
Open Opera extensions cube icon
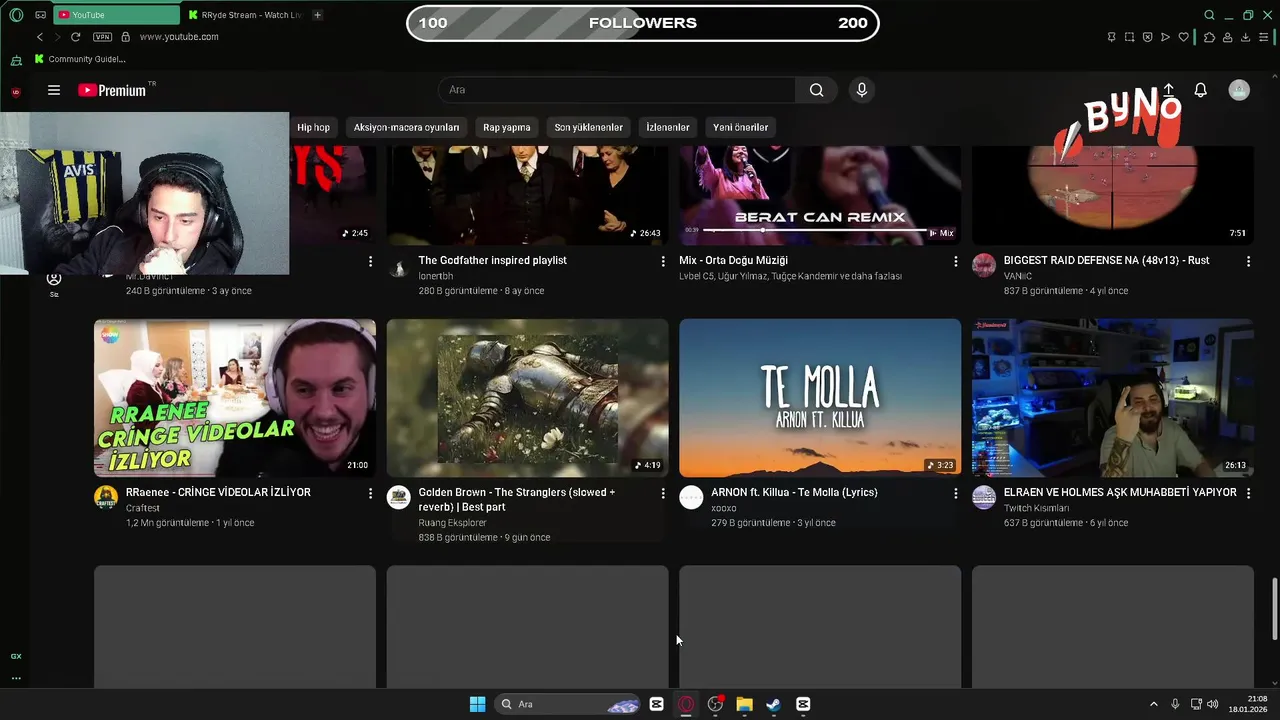coord(1209,37)
